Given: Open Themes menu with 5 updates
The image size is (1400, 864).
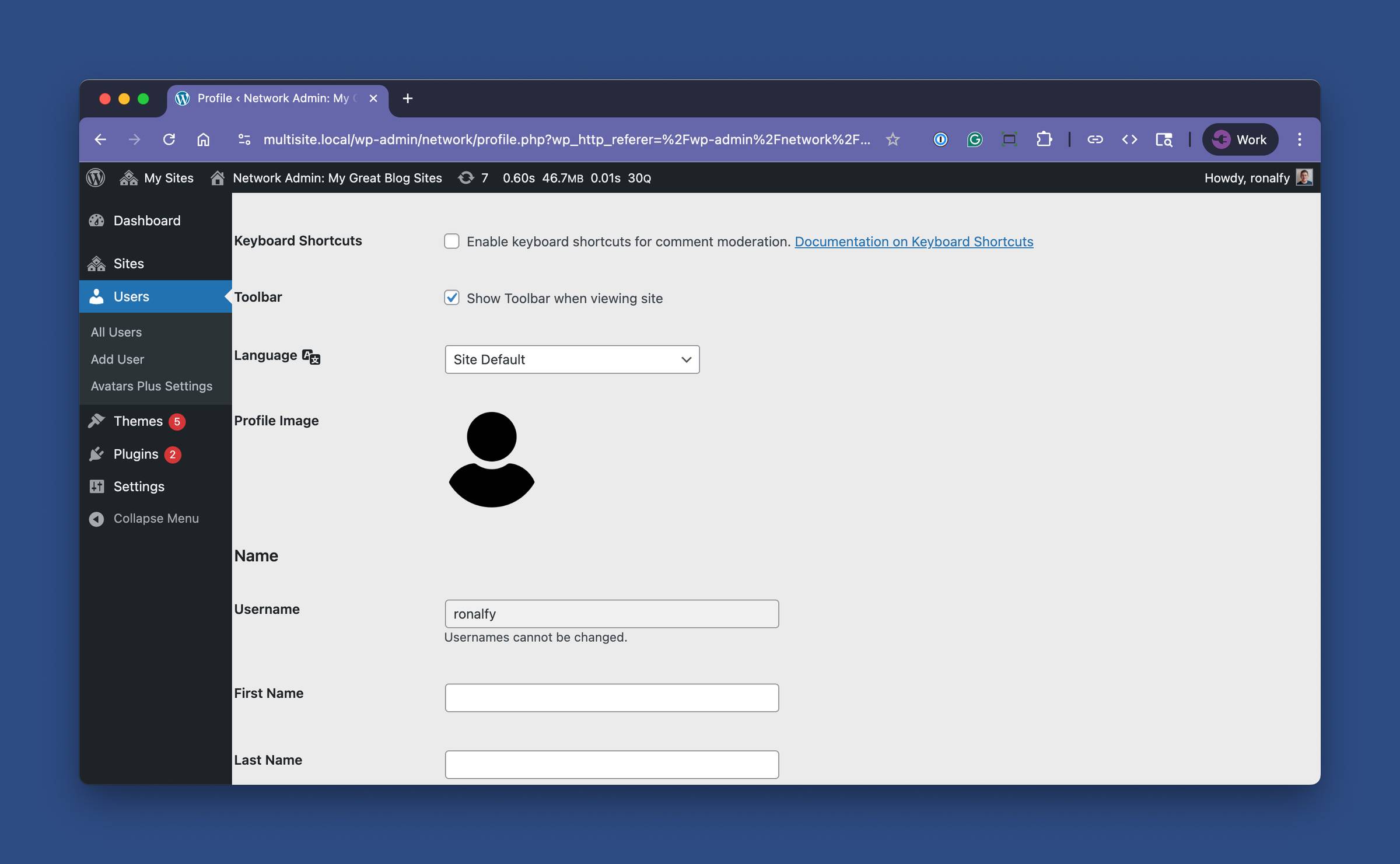Looking at the screenshot, I should 156,421.
